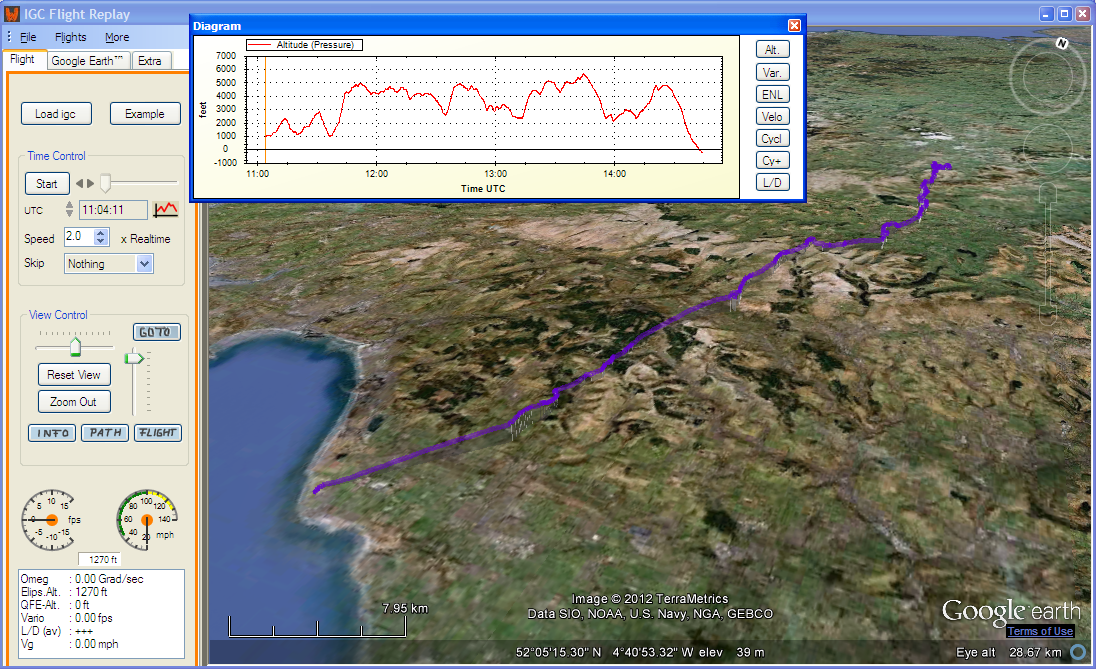Step time backward with the left arrow
The width and height of the screenshot is (1096, 669).
[80, 184]
